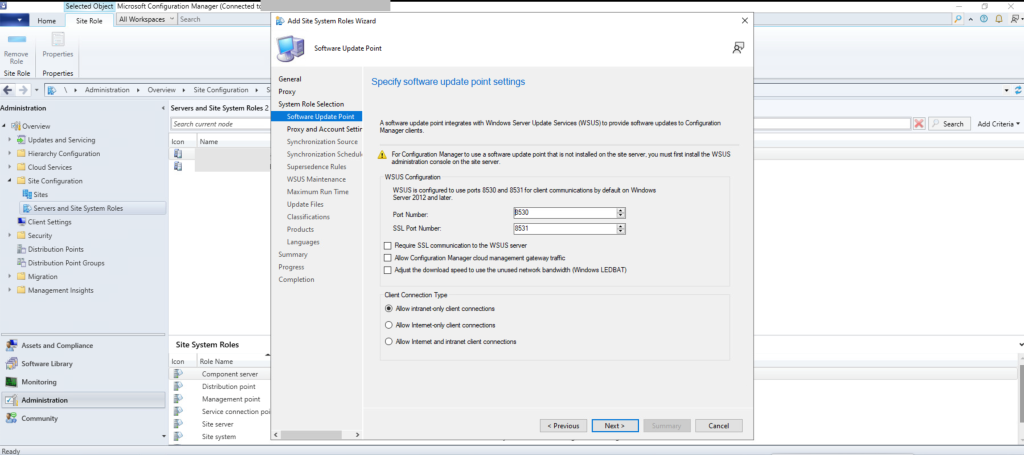Click the clear search red X icon

point(918,124)
